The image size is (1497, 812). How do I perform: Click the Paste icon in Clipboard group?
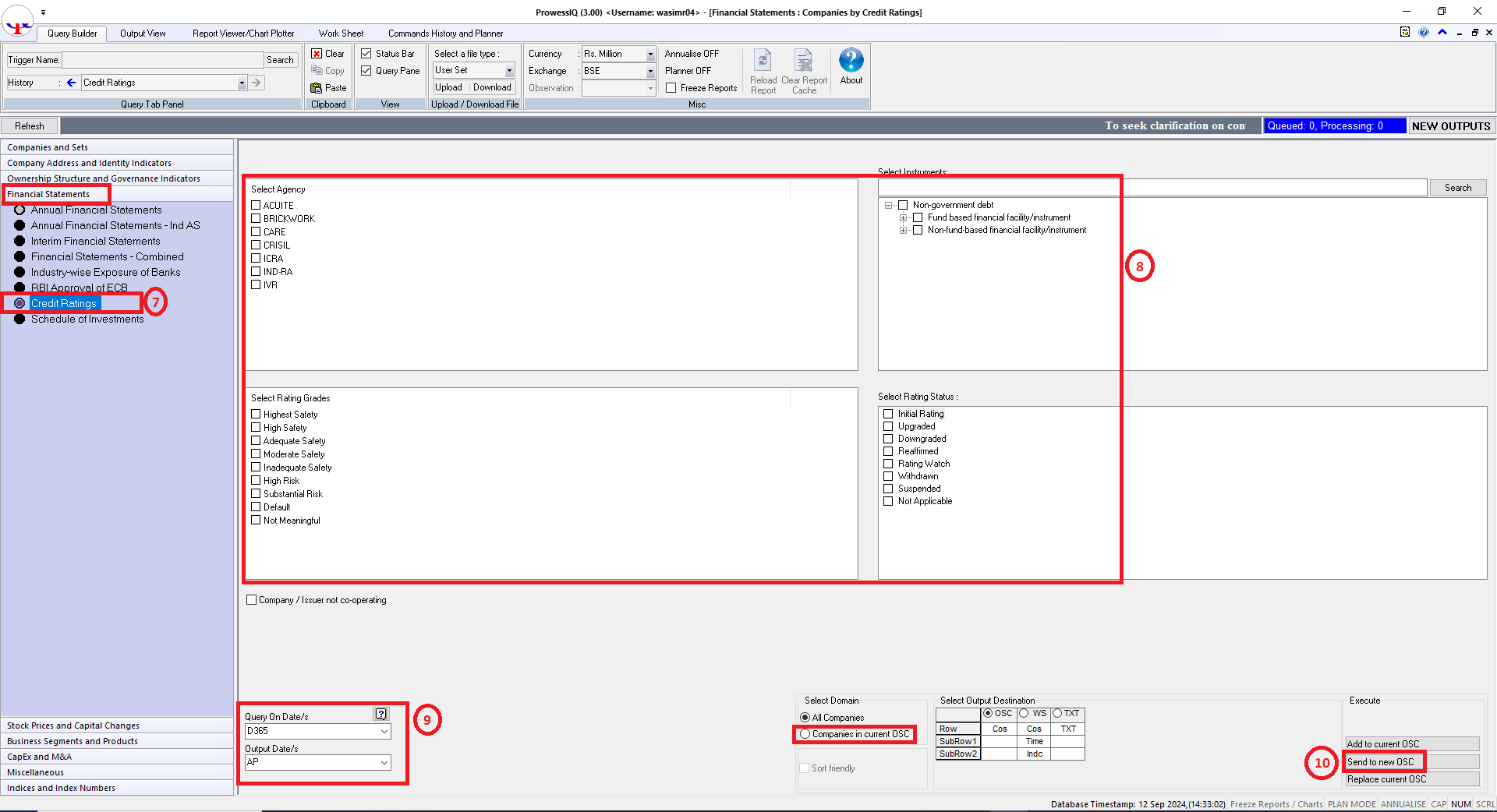(317, 88)
